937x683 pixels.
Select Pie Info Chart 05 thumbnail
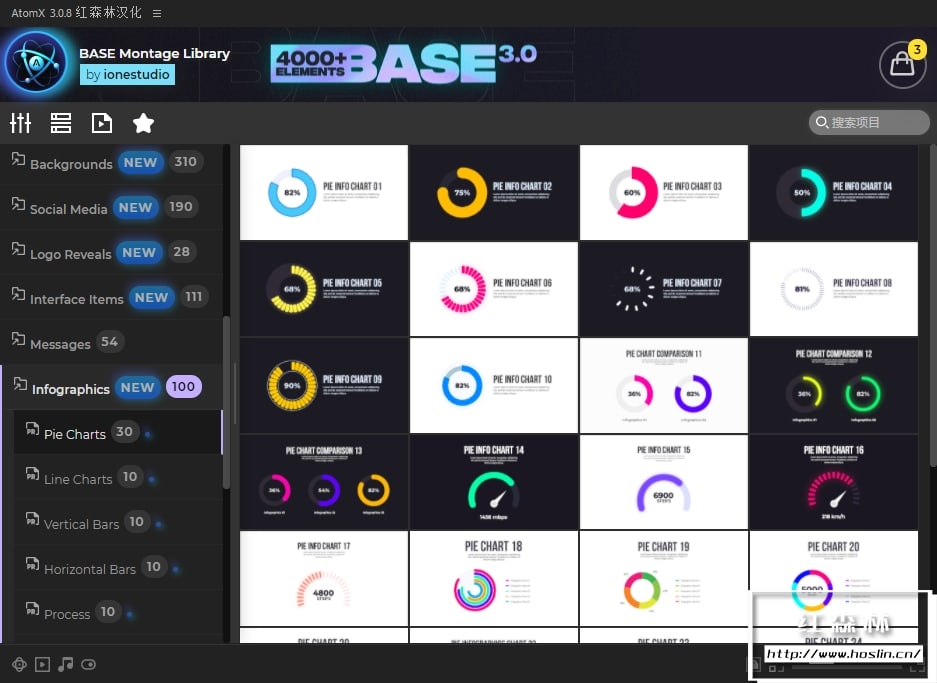pyautogui.click(x=324, y=289)
